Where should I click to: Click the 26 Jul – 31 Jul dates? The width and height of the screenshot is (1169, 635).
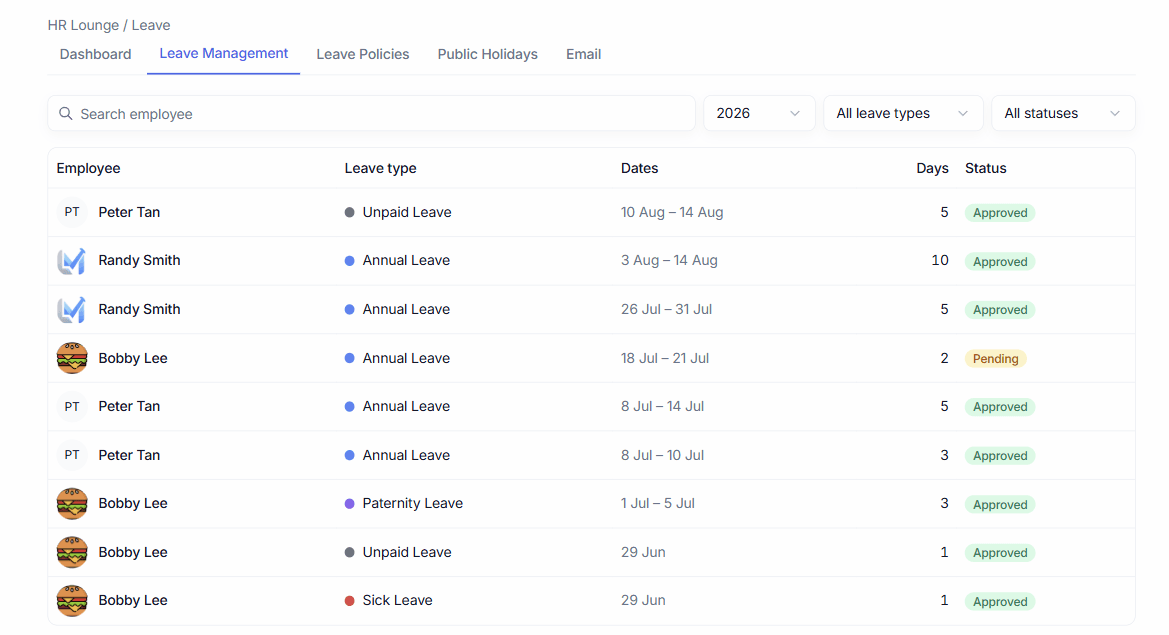click(x=667, y=309)
